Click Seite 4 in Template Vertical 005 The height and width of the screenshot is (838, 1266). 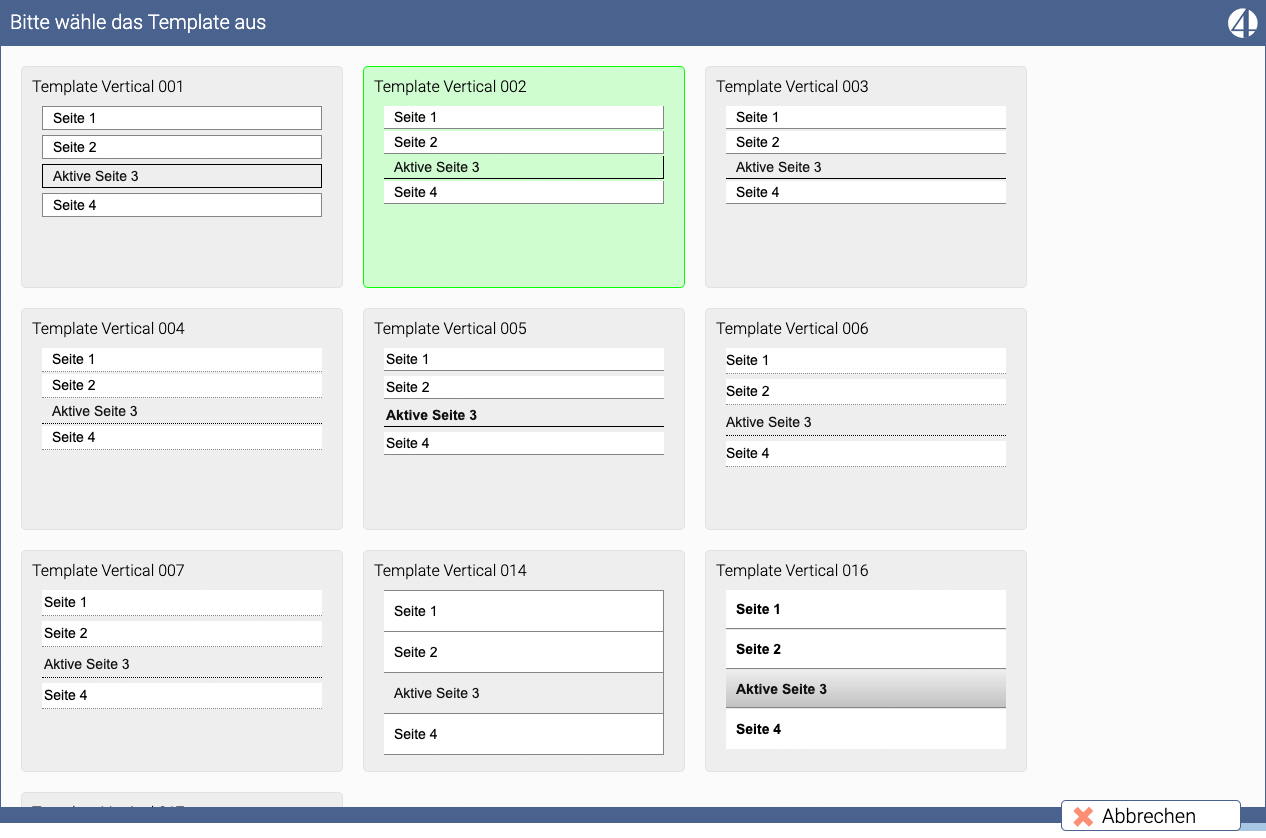(524, 443)
